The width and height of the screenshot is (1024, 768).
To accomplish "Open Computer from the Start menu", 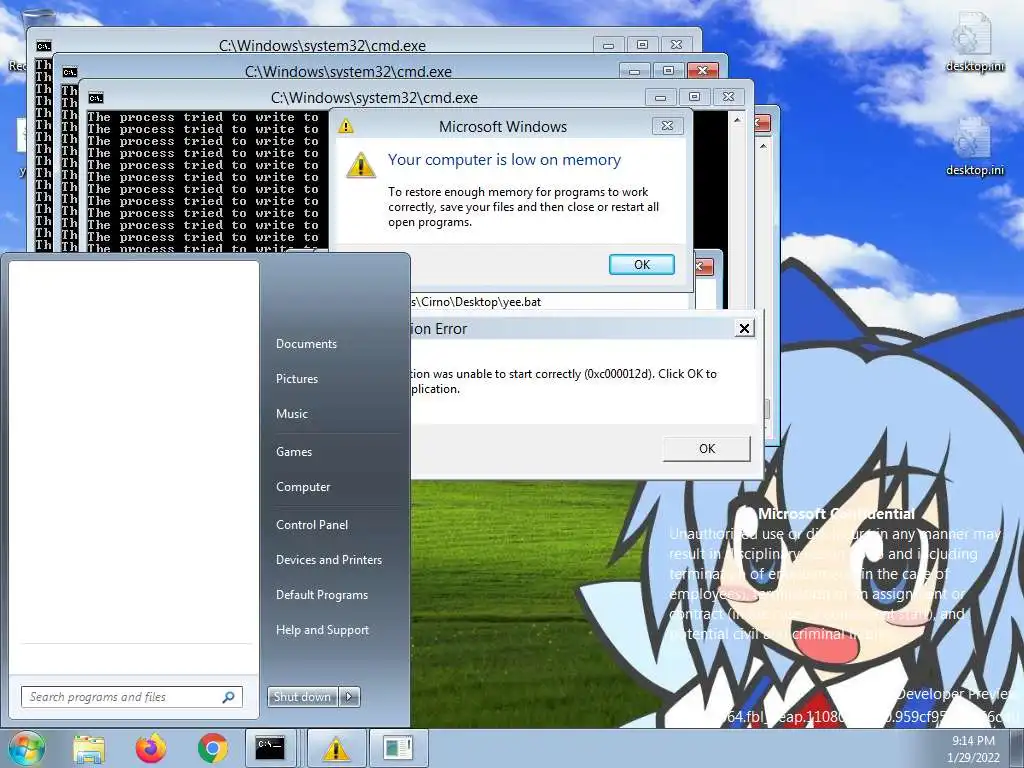I will coord(303,487).
